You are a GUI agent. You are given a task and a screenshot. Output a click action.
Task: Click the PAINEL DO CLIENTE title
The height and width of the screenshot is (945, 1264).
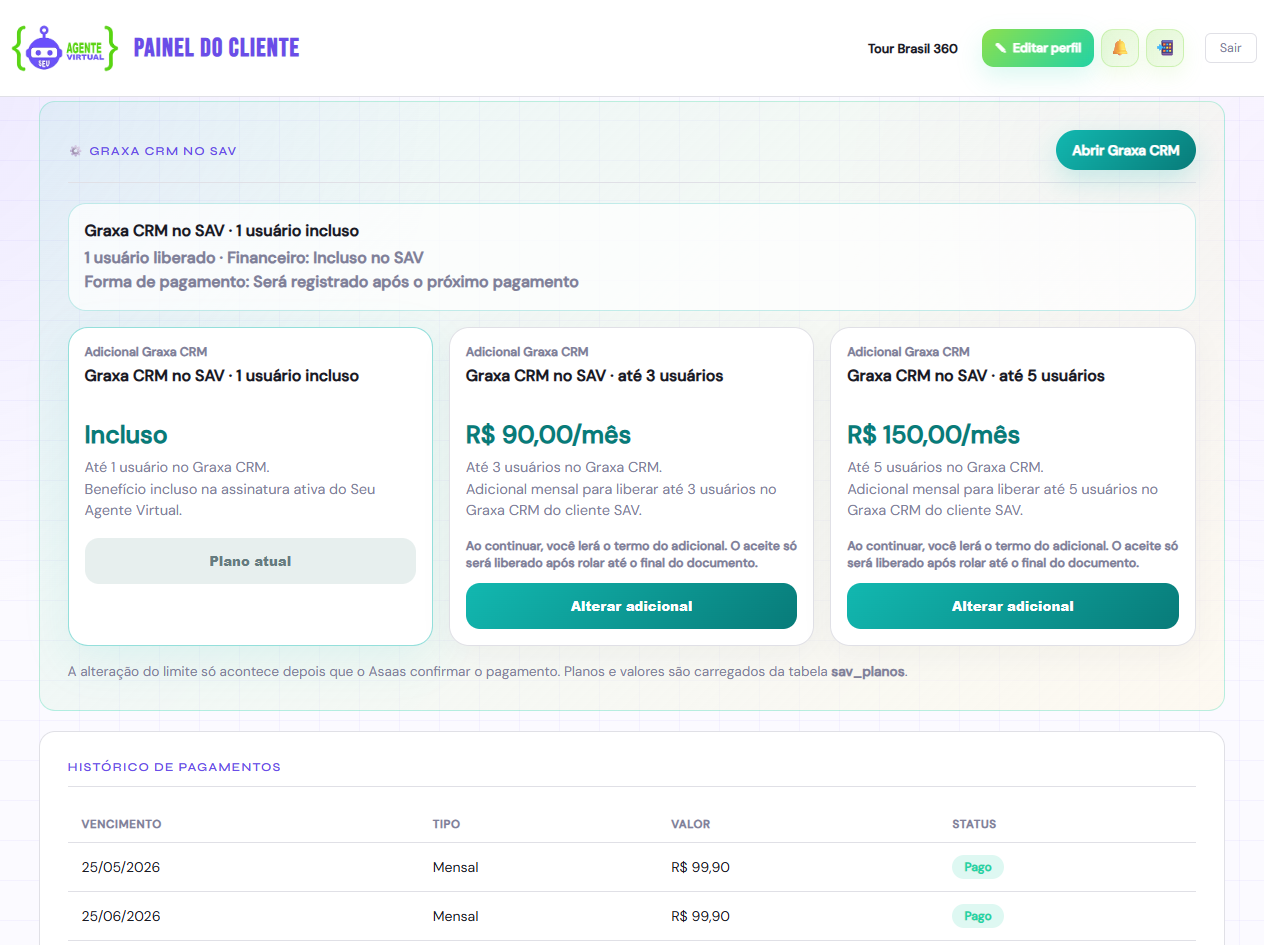216,47
